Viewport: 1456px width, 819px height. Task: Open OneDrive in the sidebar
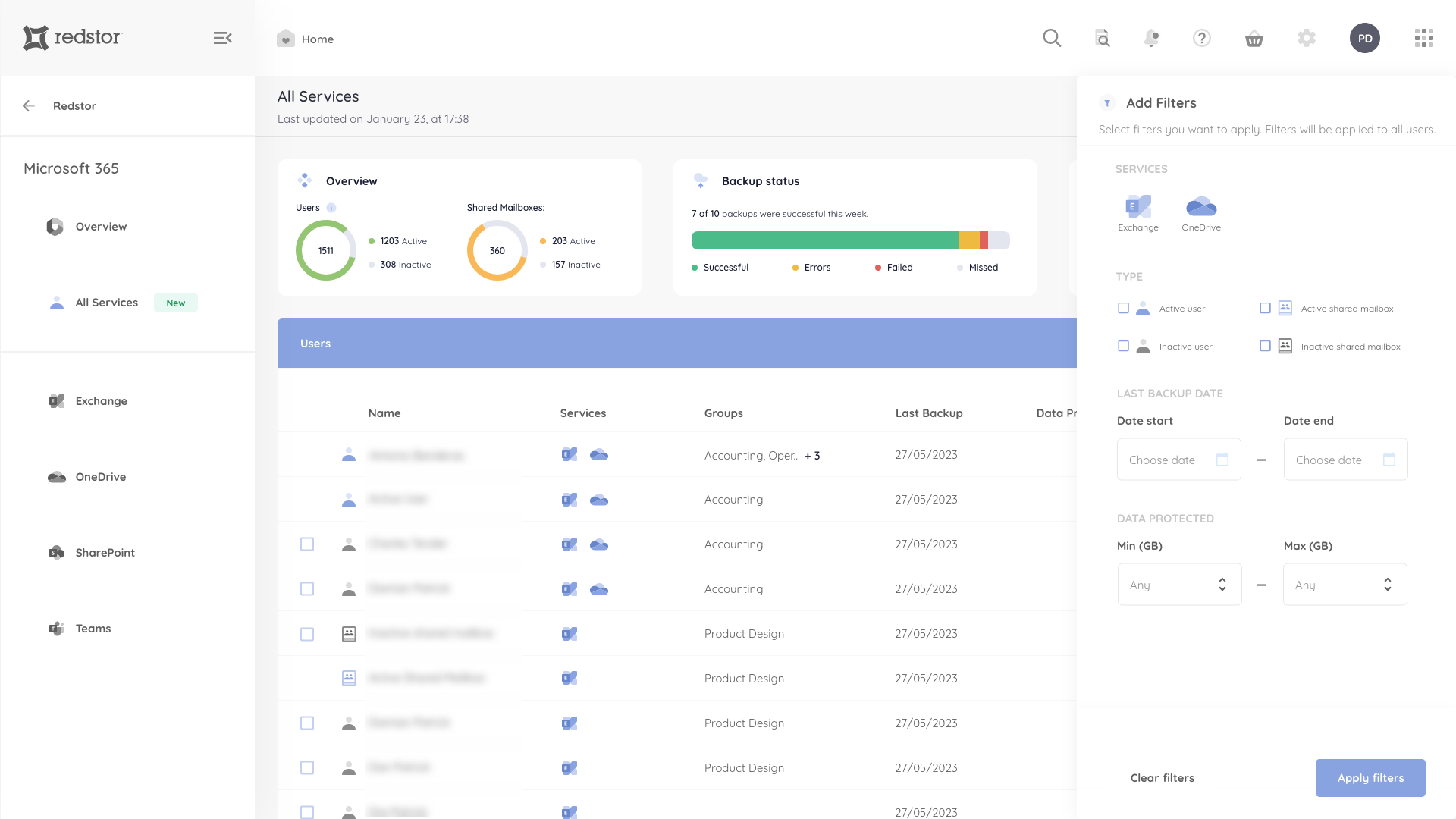pos(100,477)
